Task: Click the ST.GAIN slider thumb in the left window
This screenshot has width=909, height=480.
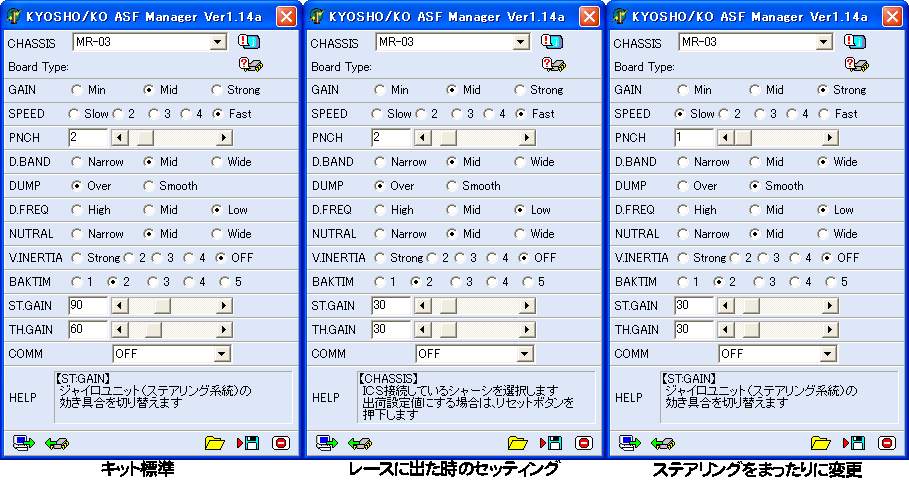Action: point(162,306)
